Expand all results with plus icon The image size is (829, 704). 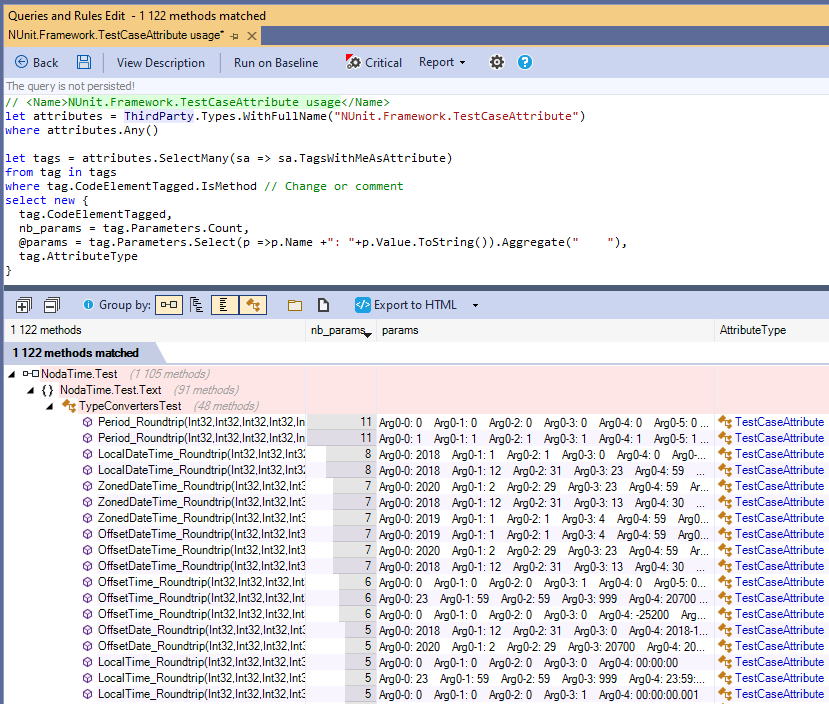24,305
